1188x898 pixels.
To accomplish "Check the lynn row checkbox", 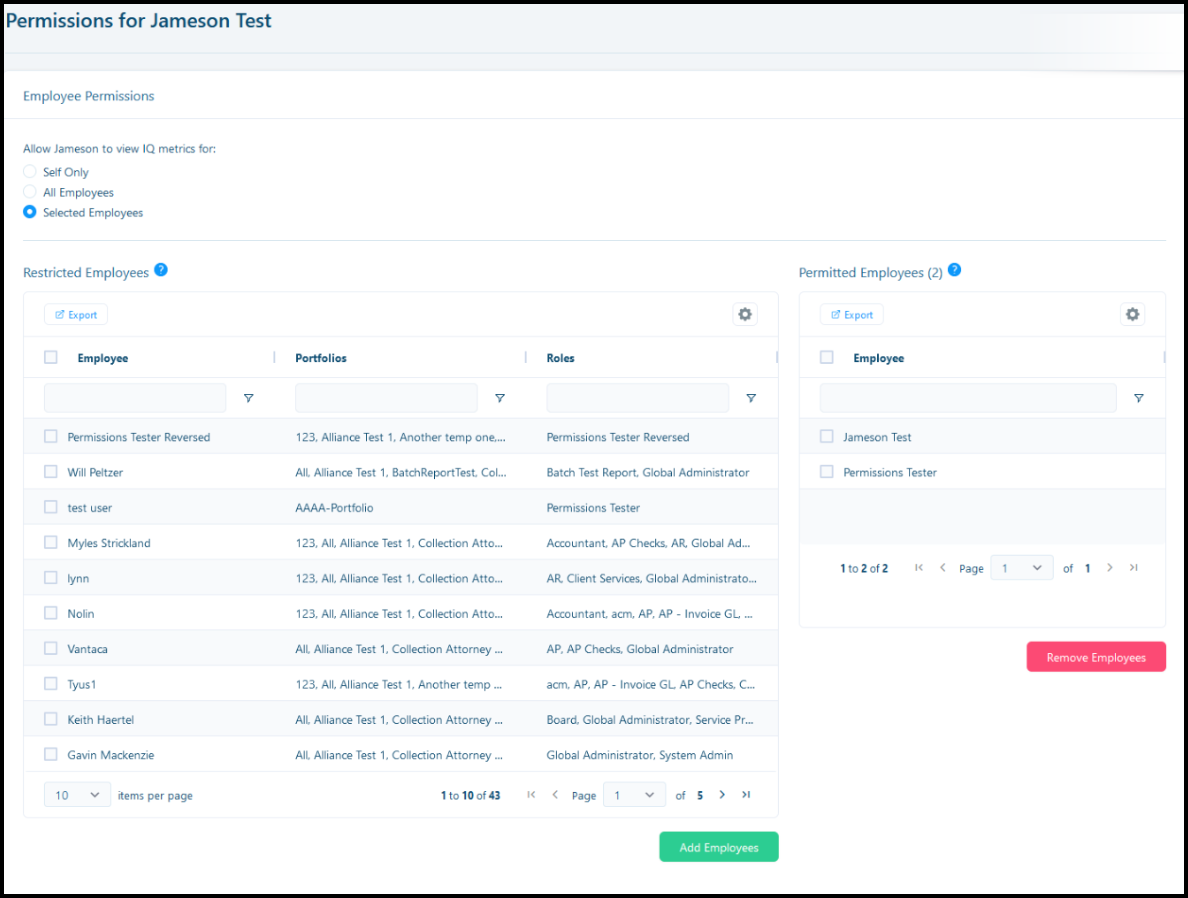I will click(51, 577).
